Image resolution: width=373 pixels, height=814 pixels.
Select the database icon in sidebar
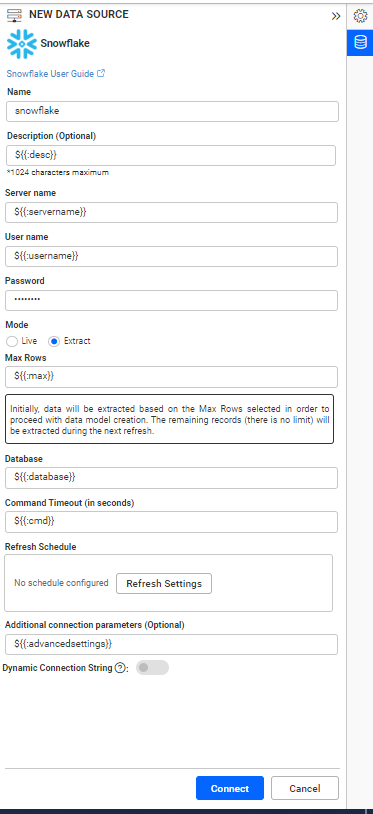360,43
